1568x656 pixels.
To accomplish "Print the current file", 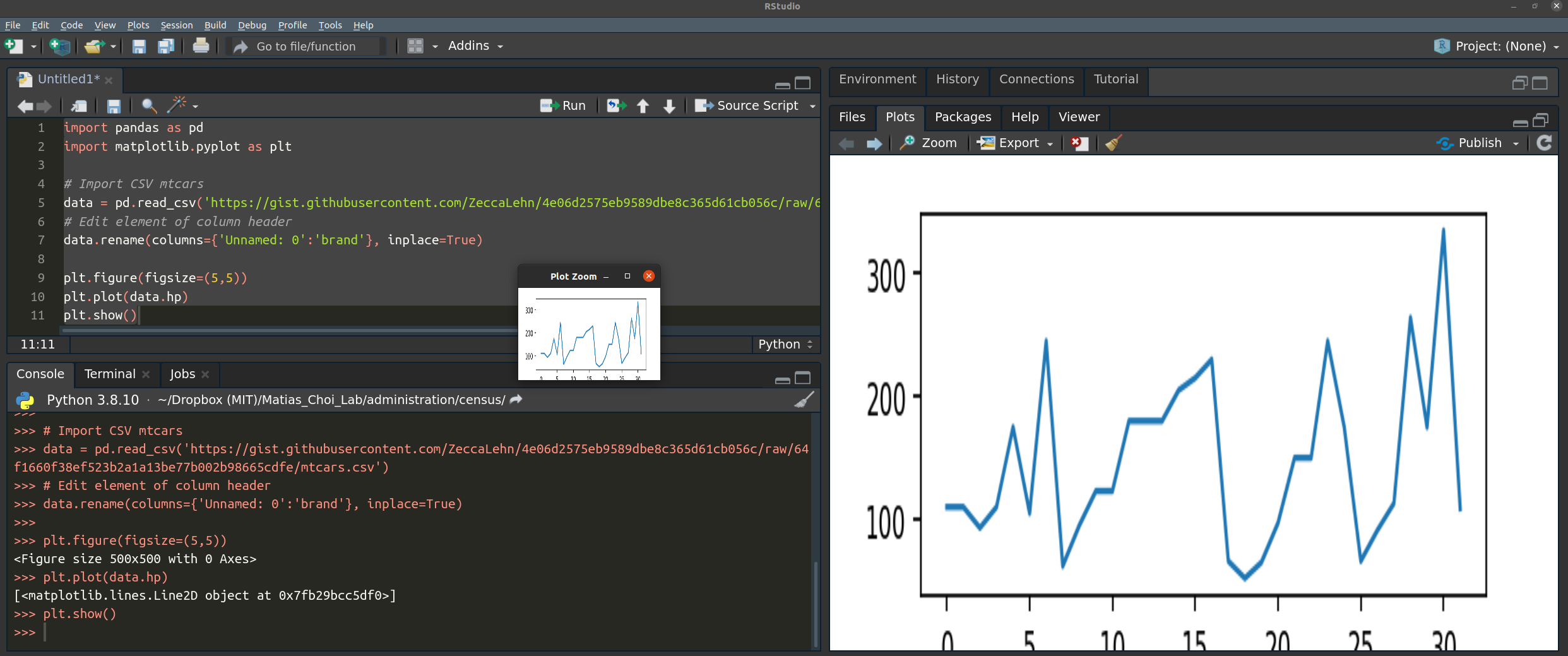I will (201, 45).
